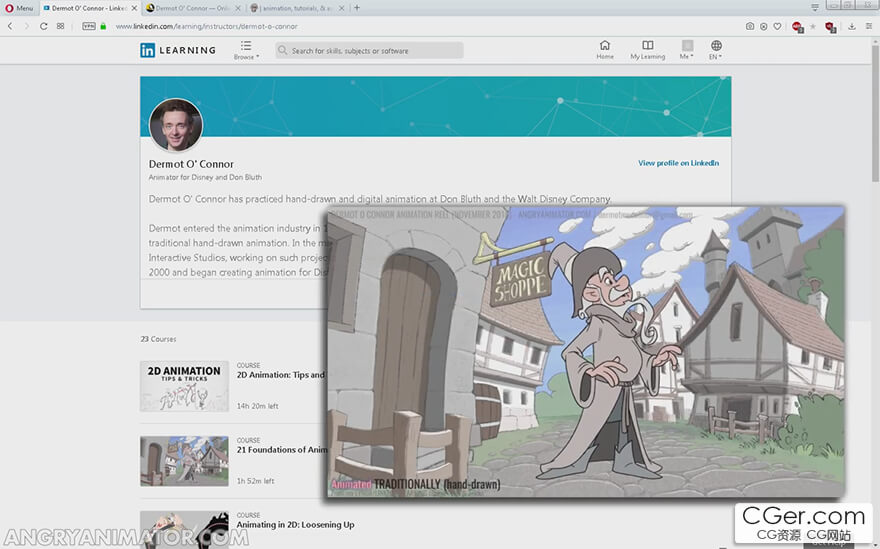Focus the 'Search for skills, subjects or software' field
880x549 pixels.
click(369, 51)
